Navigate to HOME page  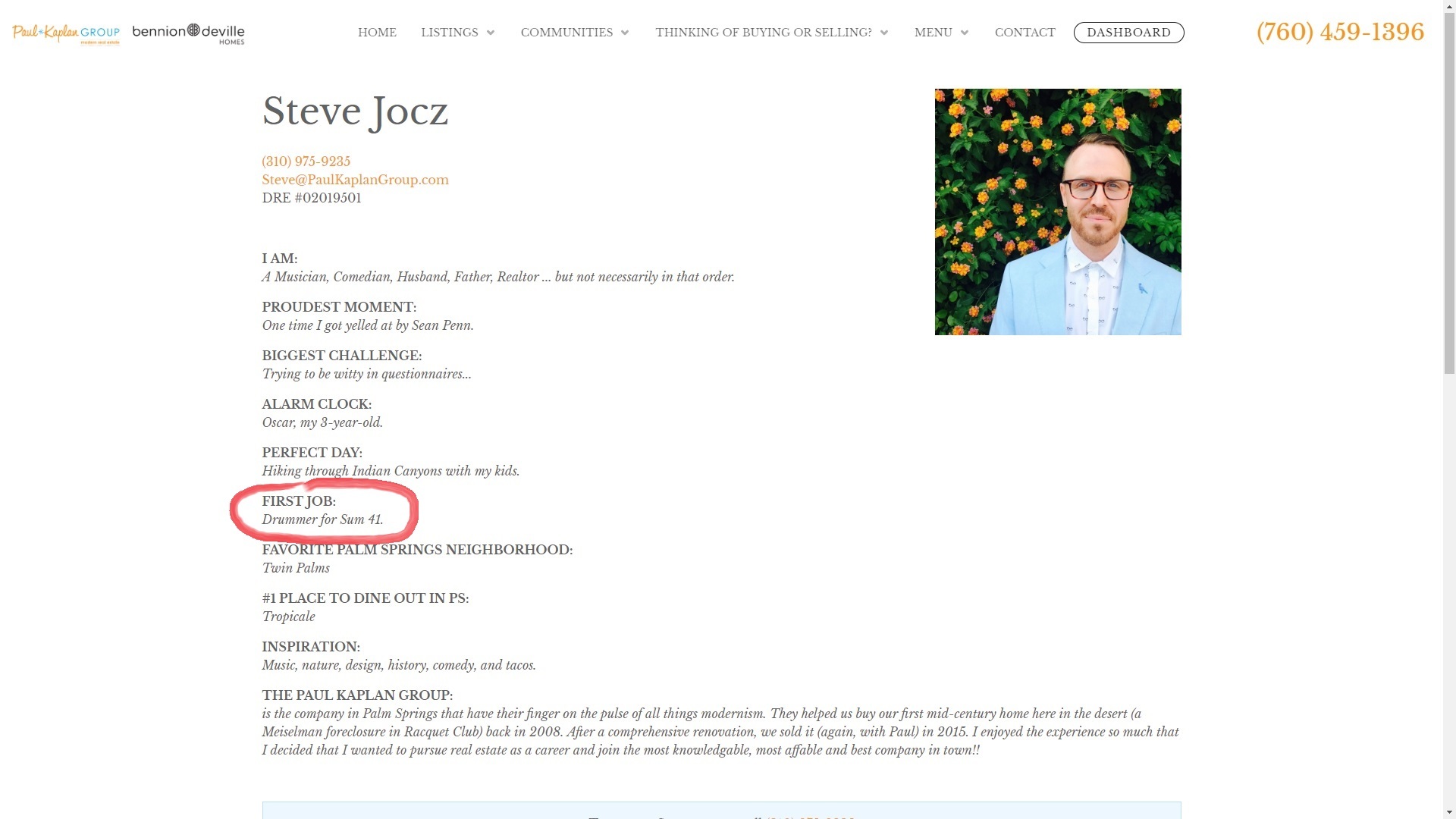pyautogui.click(x=377, y=33)
